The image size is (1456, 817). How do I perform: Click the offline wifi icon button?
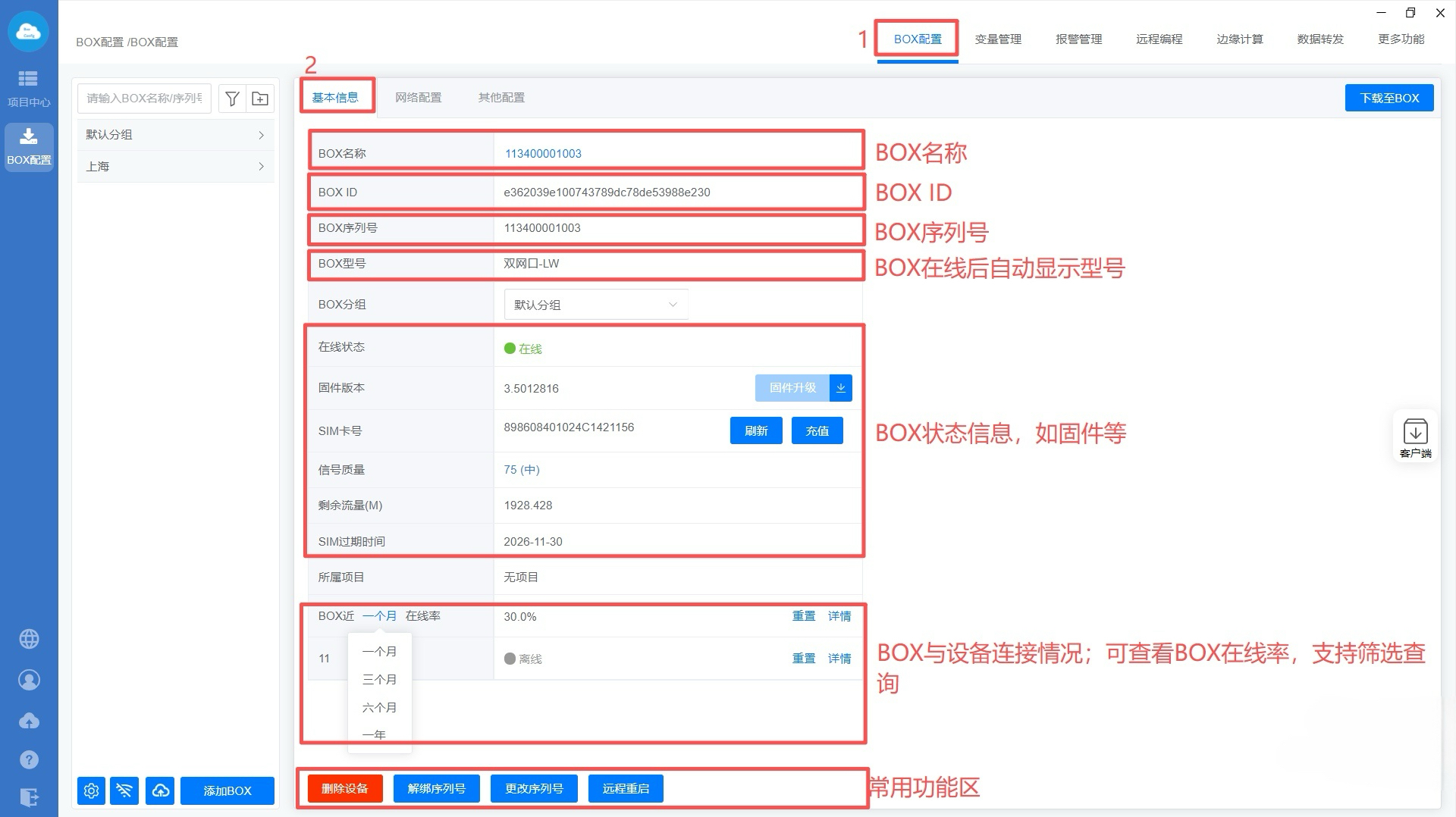click(x=124, y=790)
